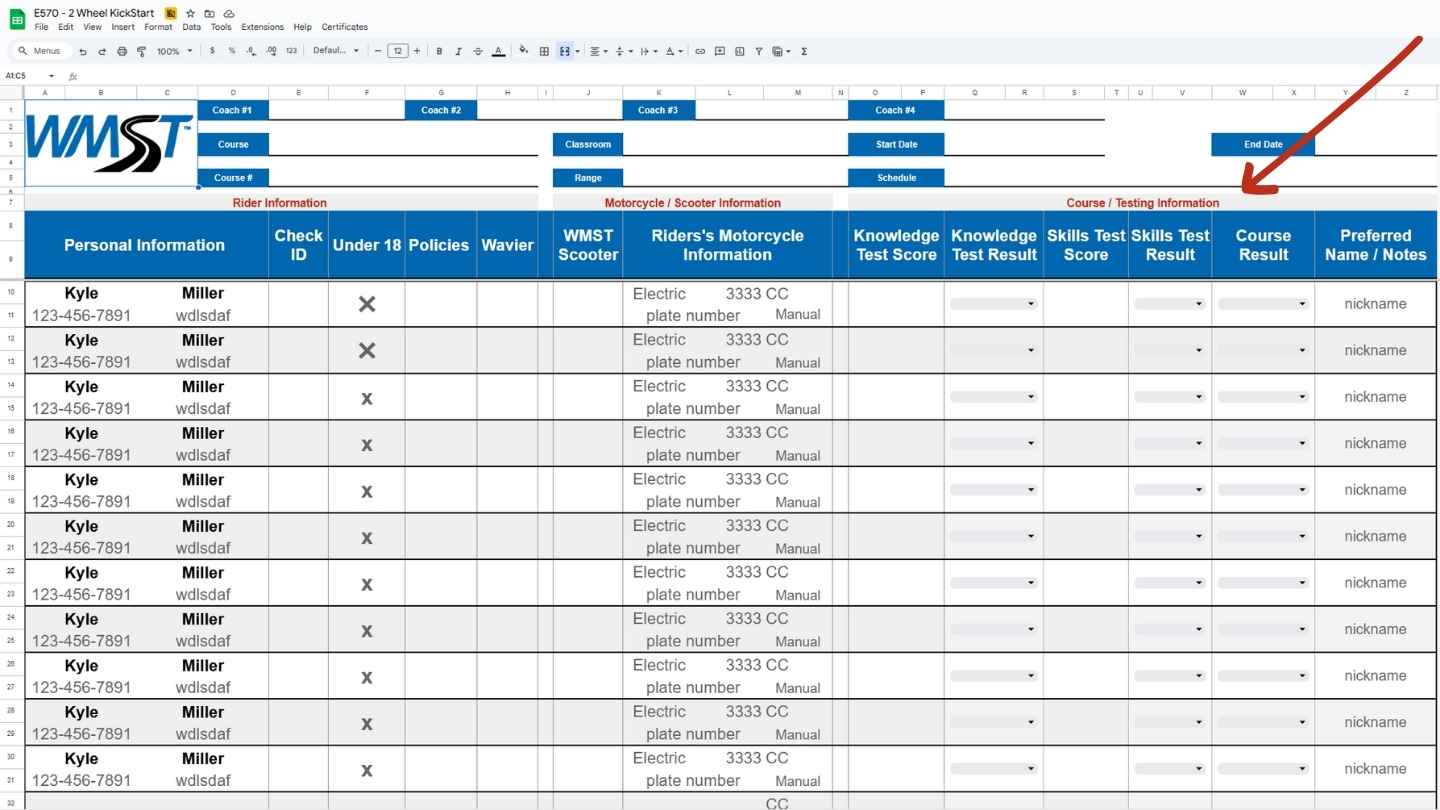Star this spreadsheet document
Screen dimensions: 1440x810
click(190, 13)
